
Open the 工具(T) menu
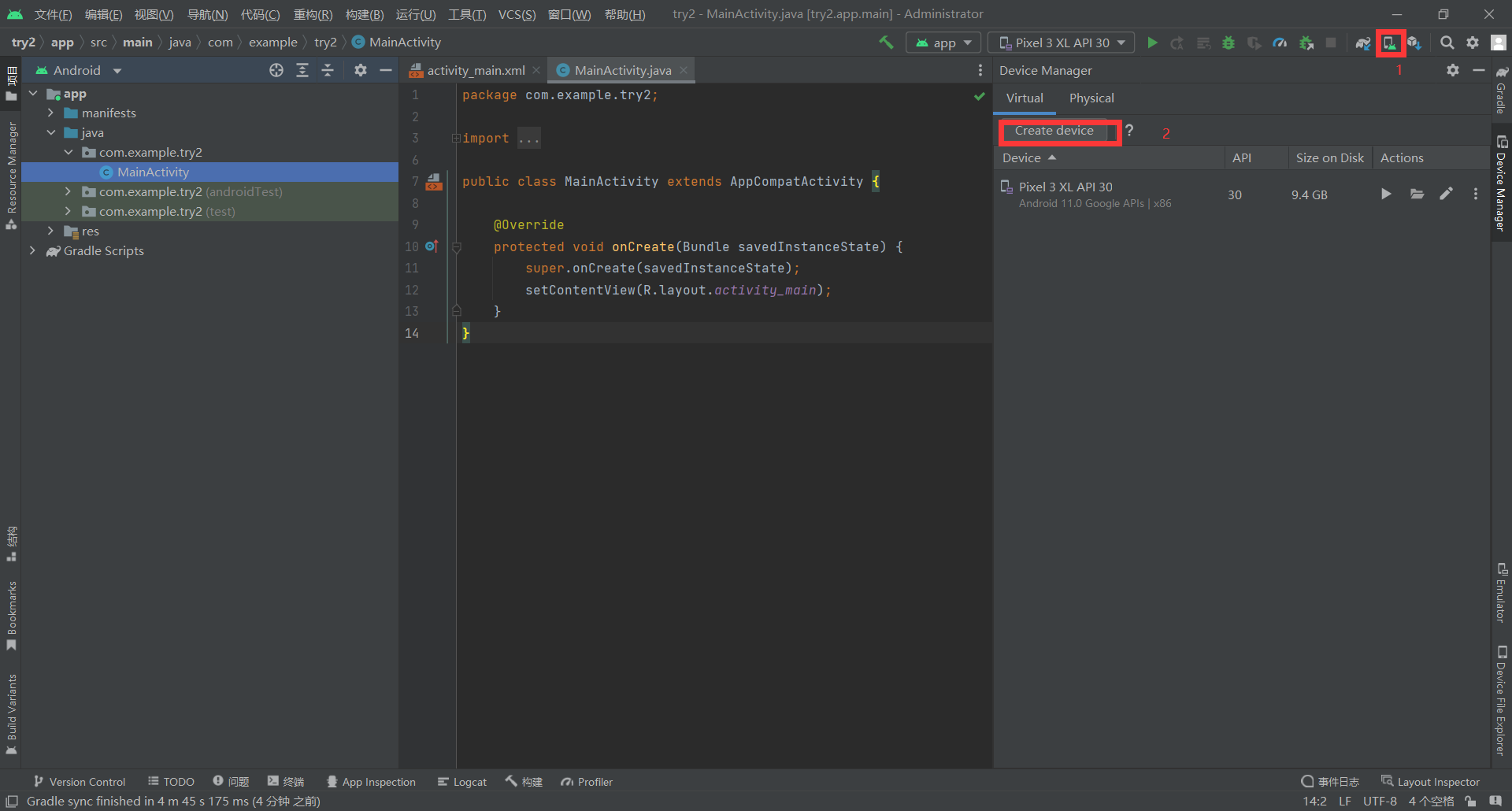(467, 14)
